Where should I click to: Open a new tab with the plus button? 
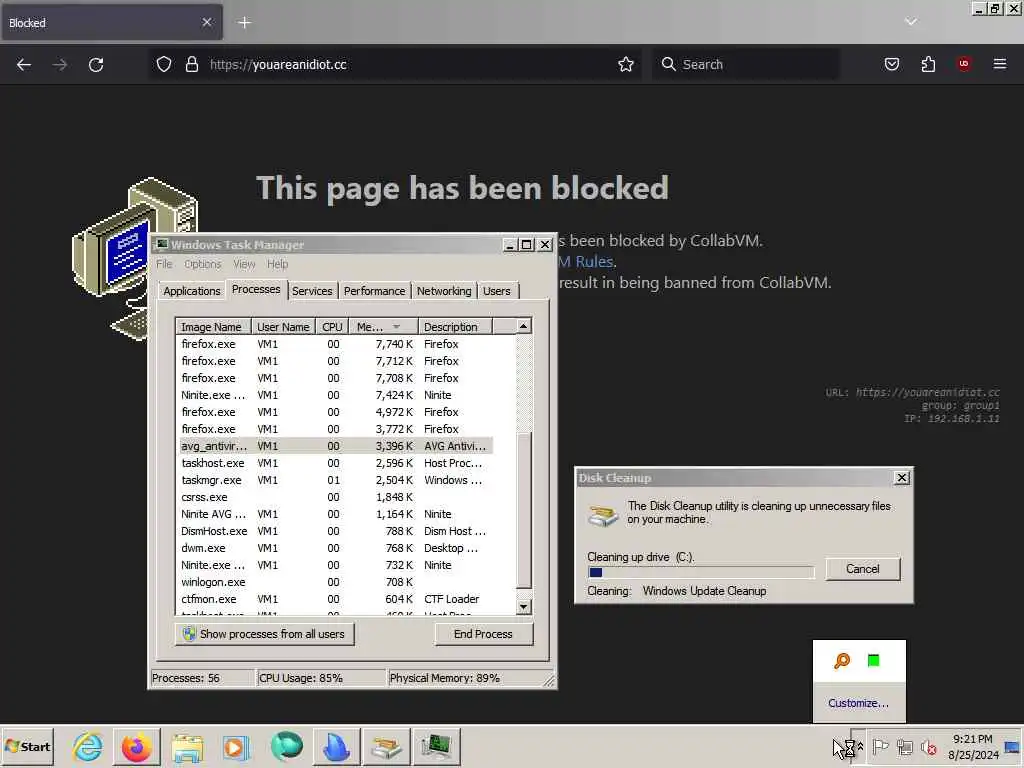click(244, 23)
